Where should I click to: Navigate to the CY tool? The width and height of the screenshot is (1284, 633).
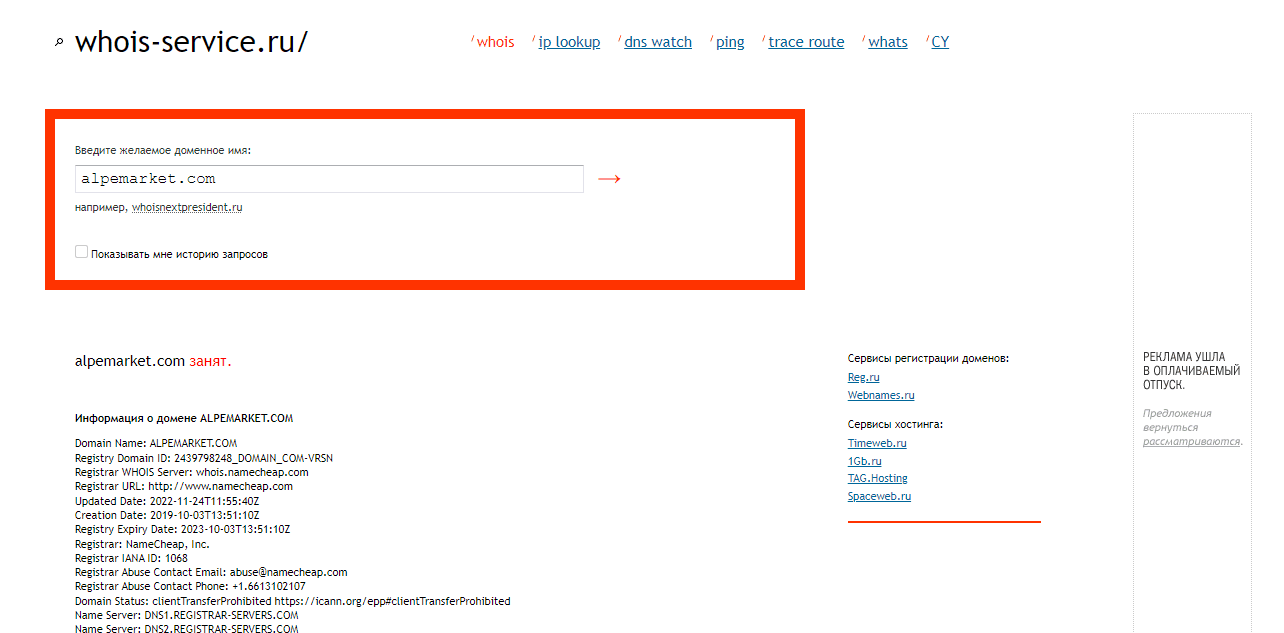940,42
